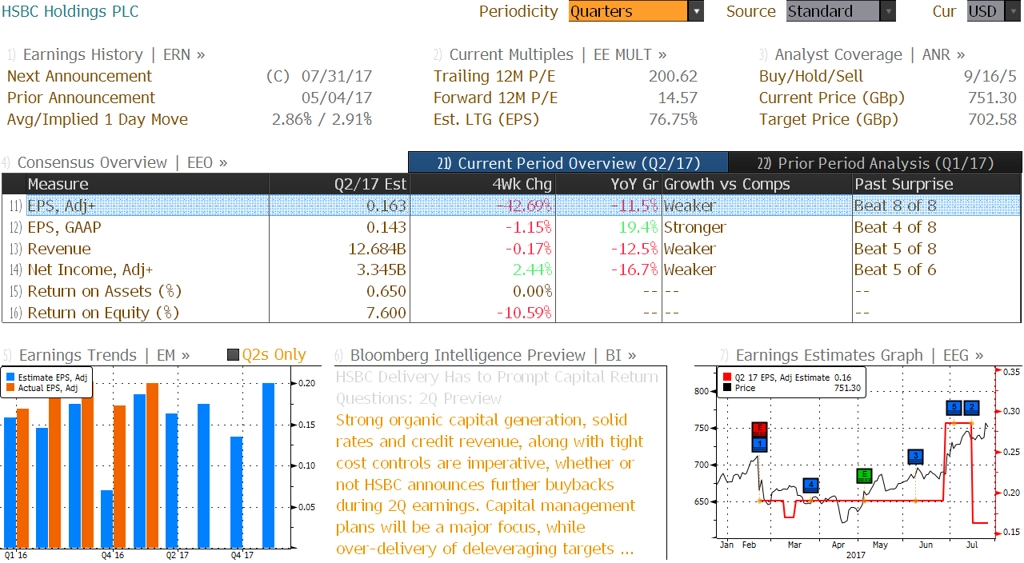Open the Source dropdown arrow next to Standard

pyautogui.click(x=888, y=11)
